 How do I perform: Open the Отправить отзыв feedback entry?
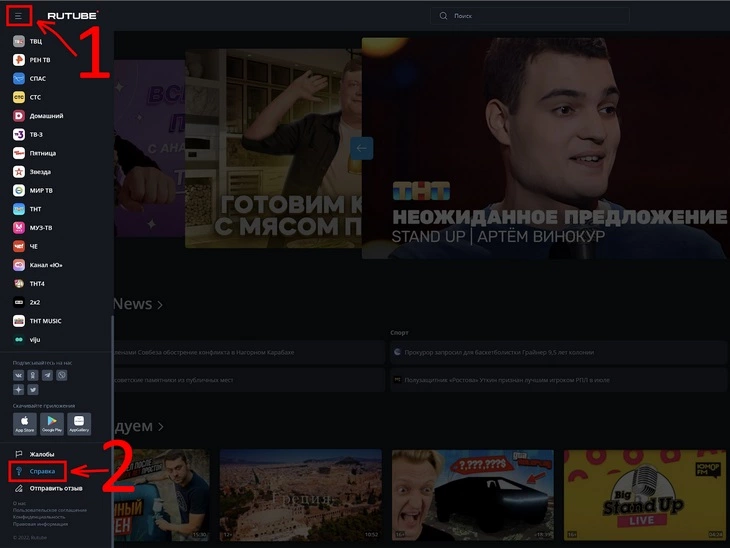point(48,488)
